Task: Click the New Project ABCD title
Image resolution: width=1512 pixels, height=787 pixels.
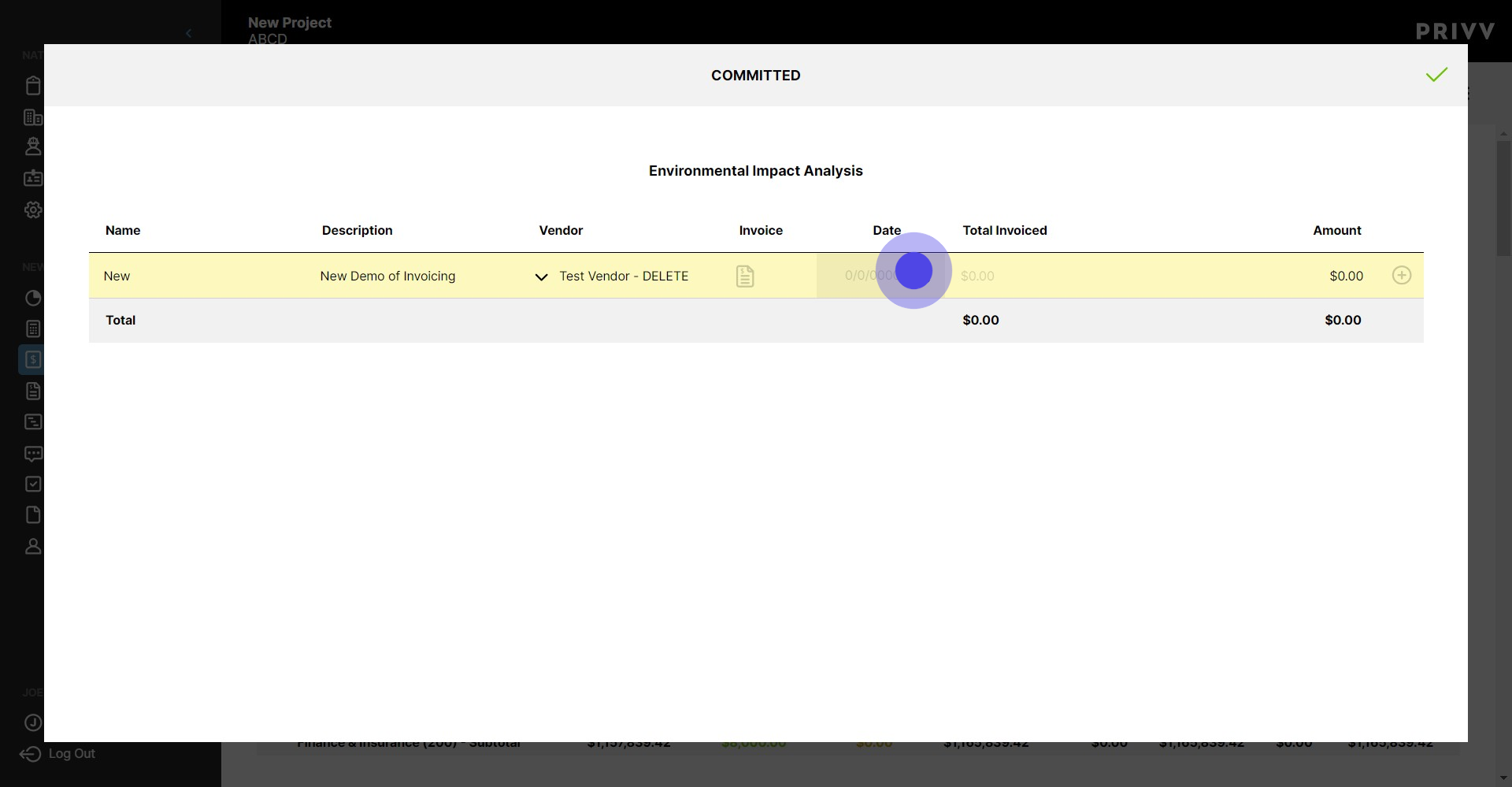Action: (x=290, y=31)
